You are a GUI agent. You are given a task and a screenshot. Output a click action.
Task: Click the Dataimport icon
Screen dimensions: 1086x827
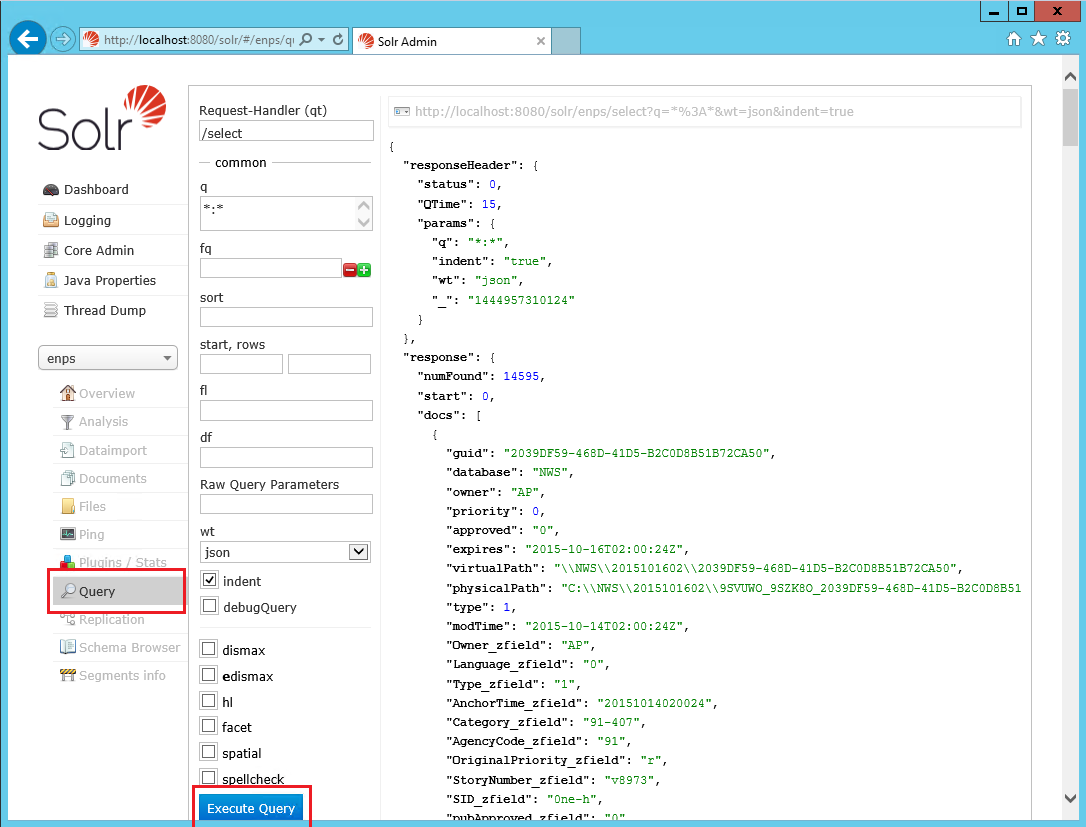[67, 450]
